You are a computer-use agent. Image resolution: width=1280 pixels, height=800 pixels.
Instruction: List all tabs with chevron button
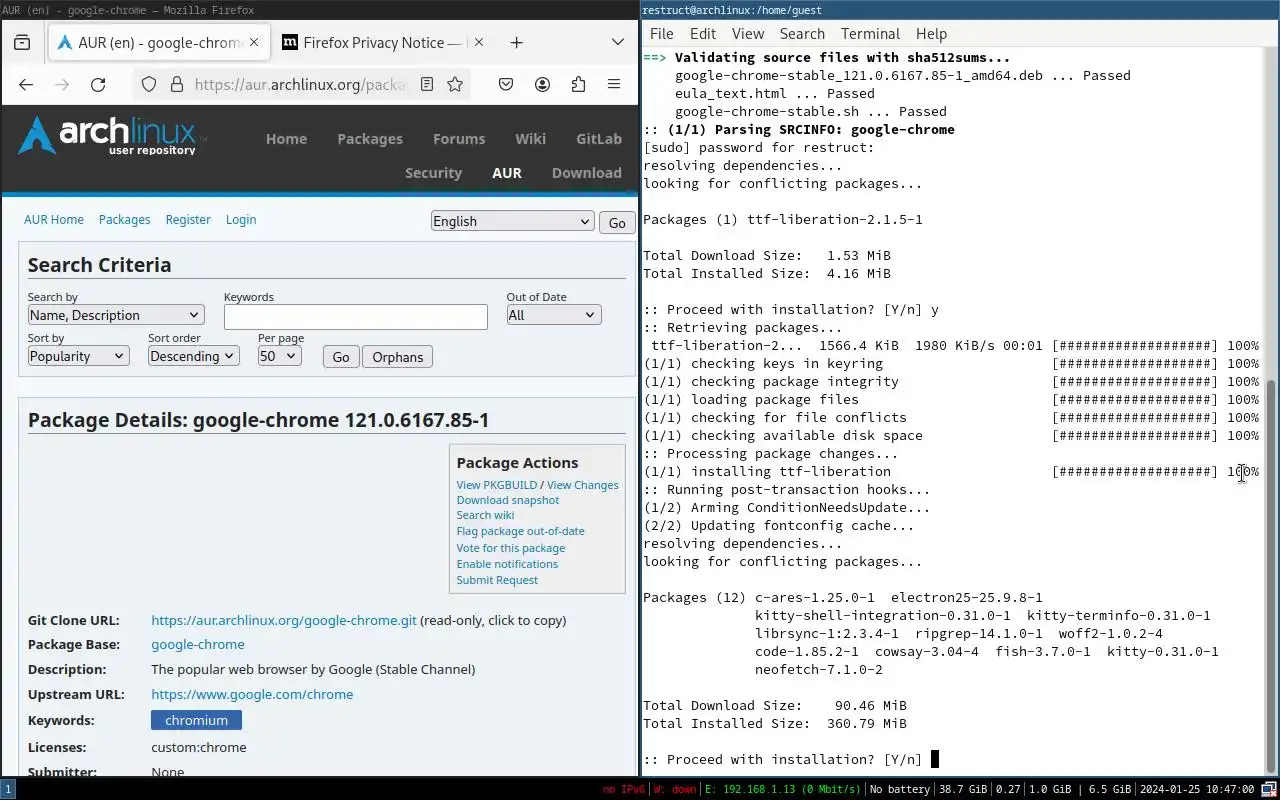coord(618,43)
